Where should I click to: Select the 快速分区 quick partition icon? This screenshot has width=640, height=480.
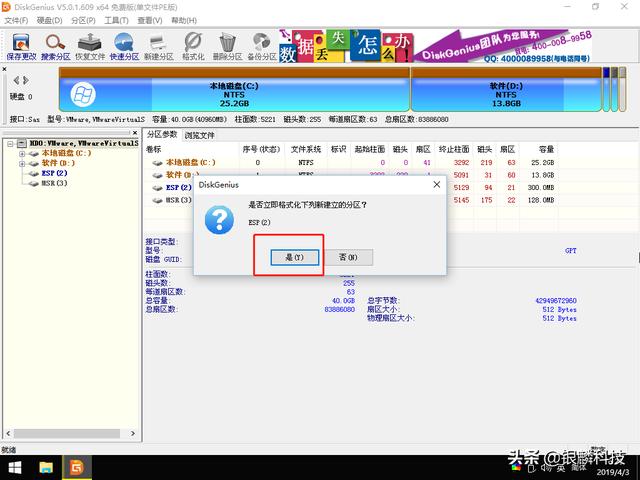124,47
